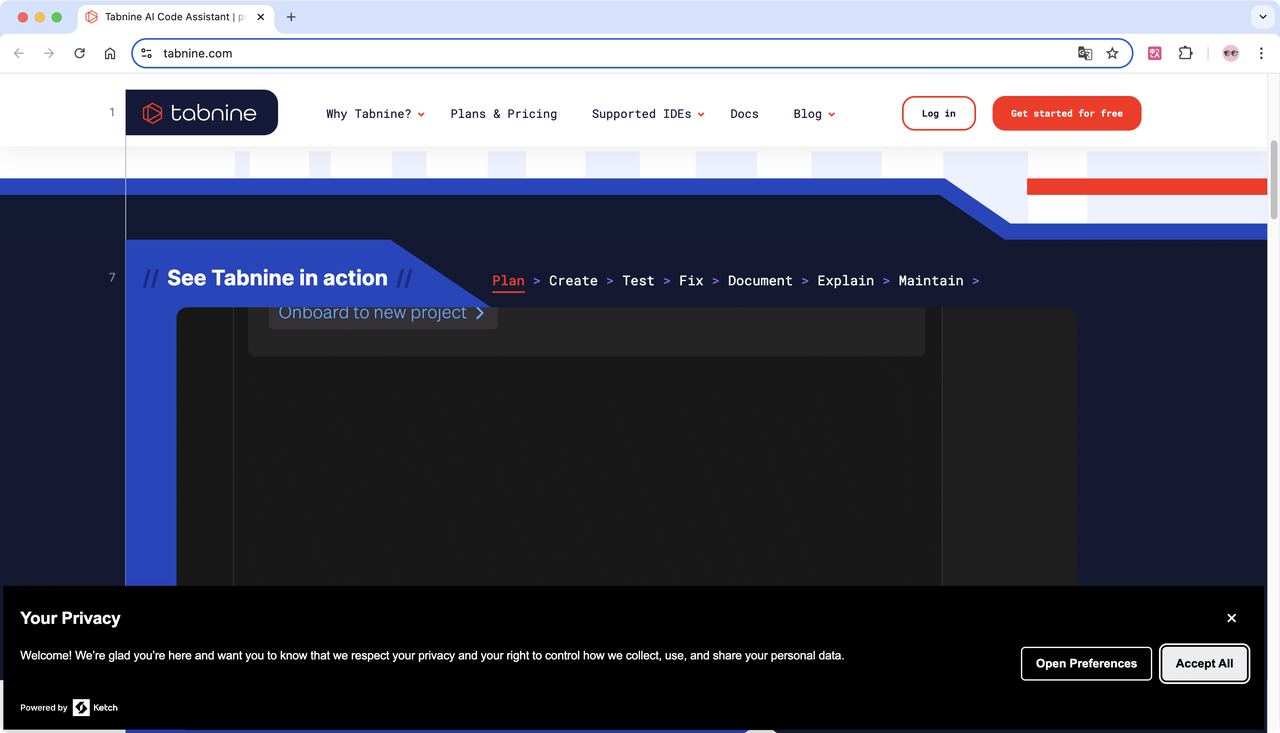Select the Explain step tab
This screenshot has width=1280, height=733.
point(845,281)
